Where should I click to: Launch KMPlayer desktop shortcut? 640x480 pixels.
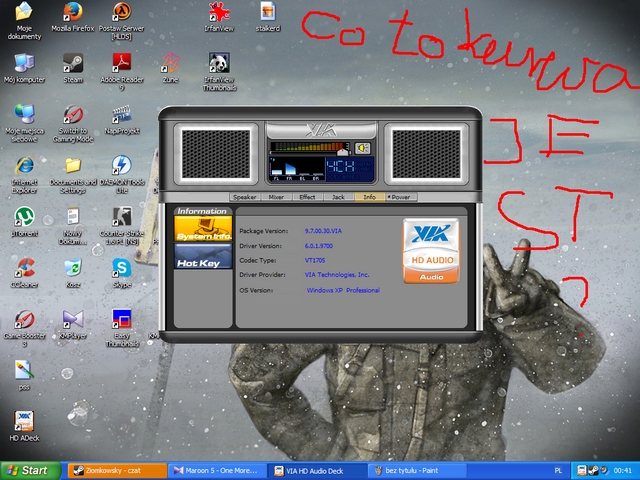[x=73, y=324]
